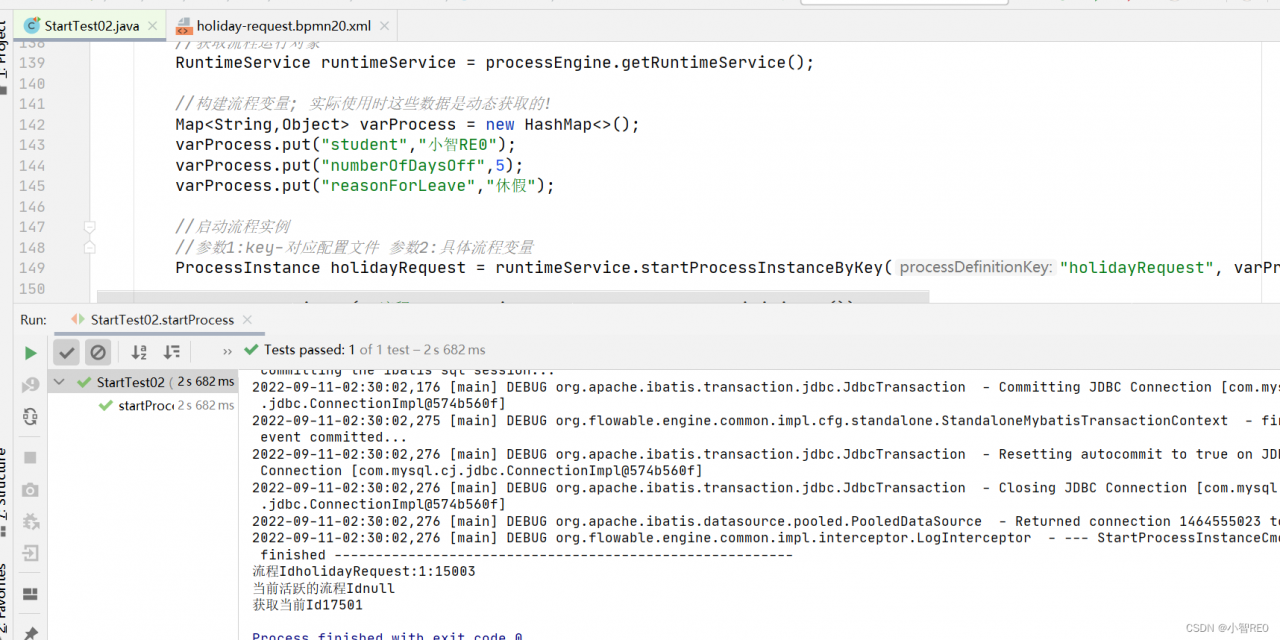Click line number 142 in gutter

click(32, 124)
